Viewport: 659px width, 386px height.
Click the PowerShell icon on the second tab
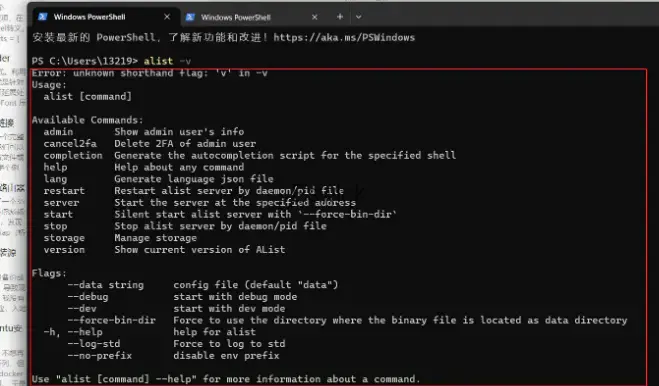190,17
